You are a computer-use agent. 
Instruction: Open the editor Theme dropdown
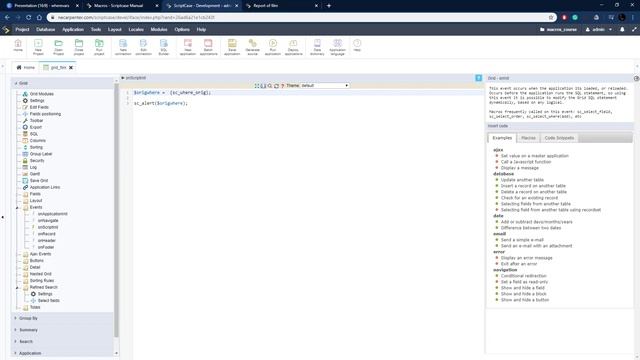click(x=324, y=86)
